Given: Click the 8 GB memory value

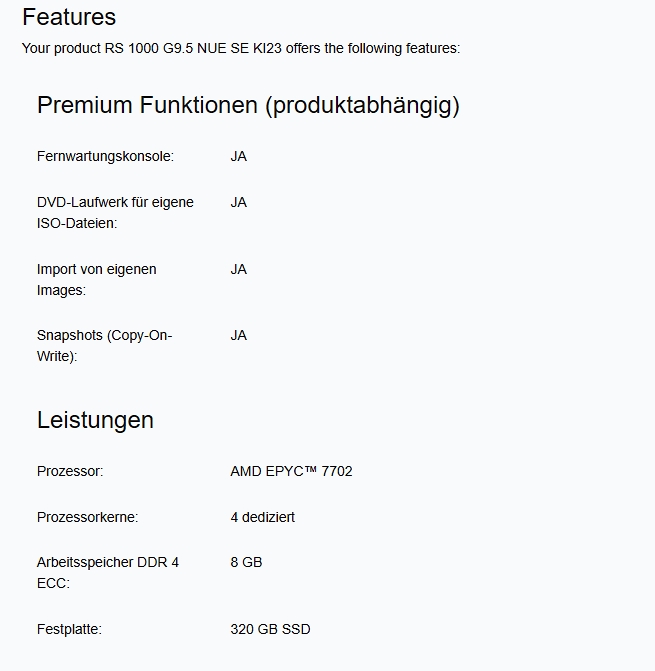Looking at the screenshot, I should (x=246, y=562).
